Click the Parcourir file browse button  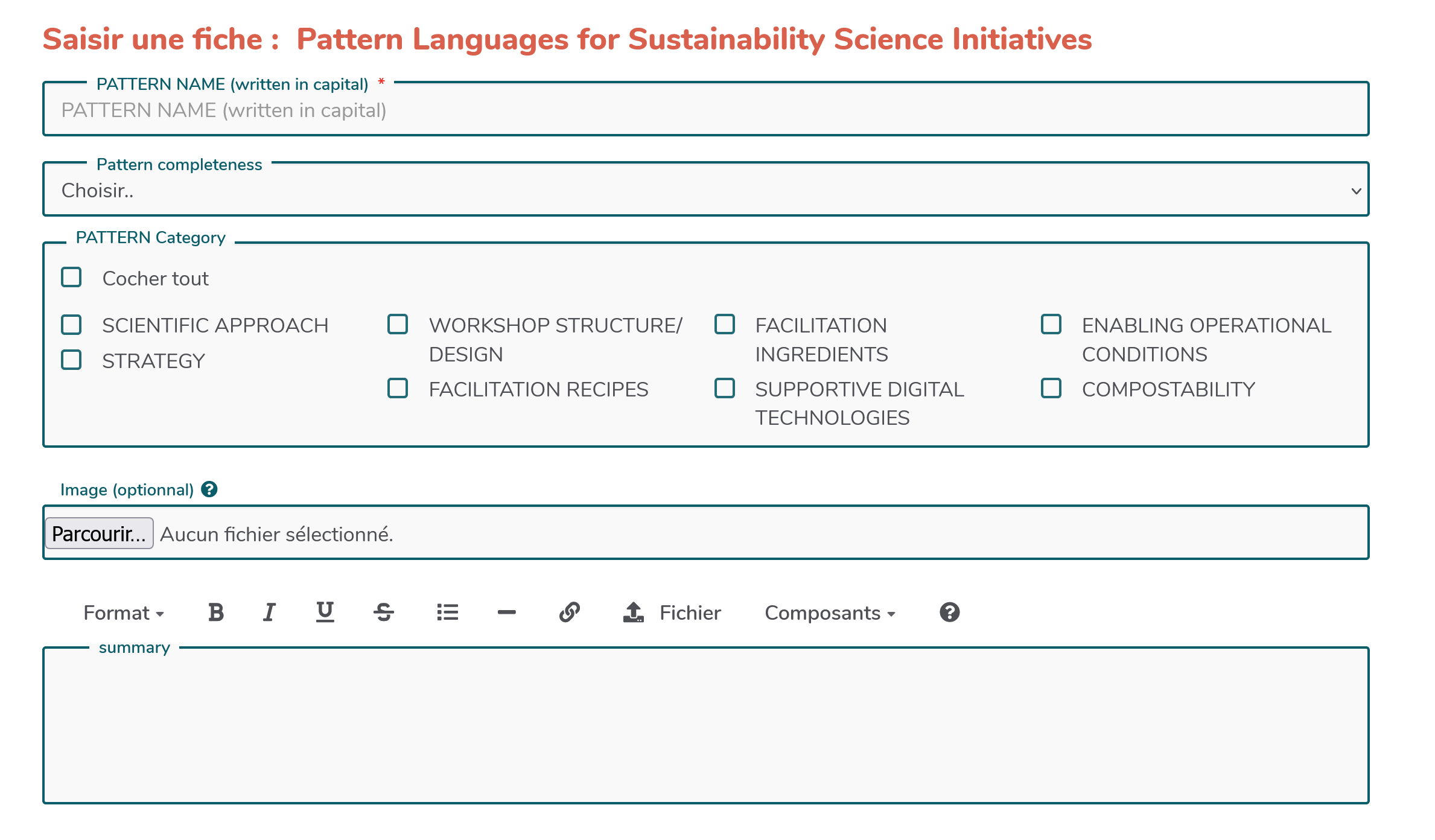[99, 534]
